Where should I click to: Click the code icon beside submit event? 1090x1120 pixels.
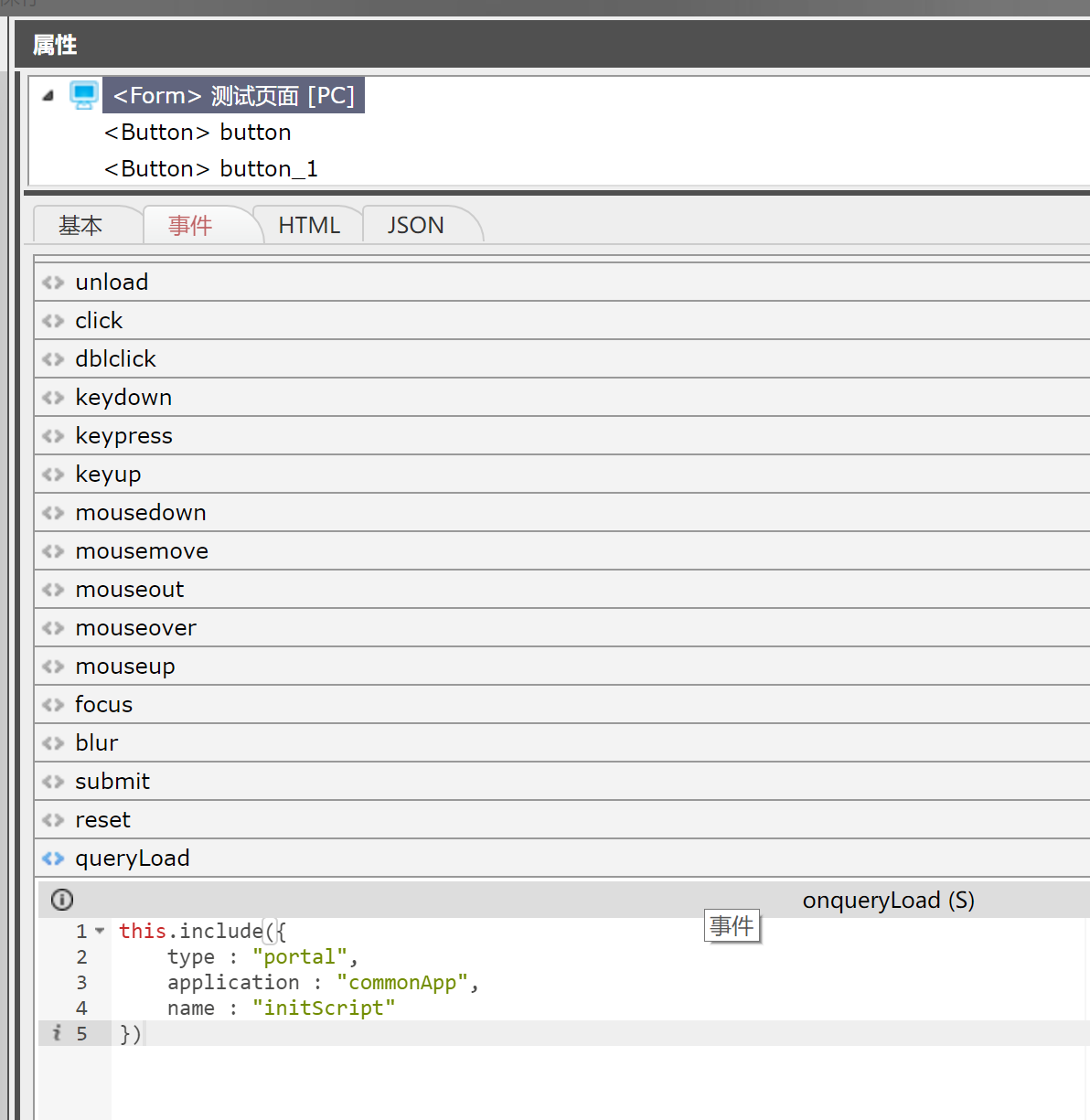point(53,782)
